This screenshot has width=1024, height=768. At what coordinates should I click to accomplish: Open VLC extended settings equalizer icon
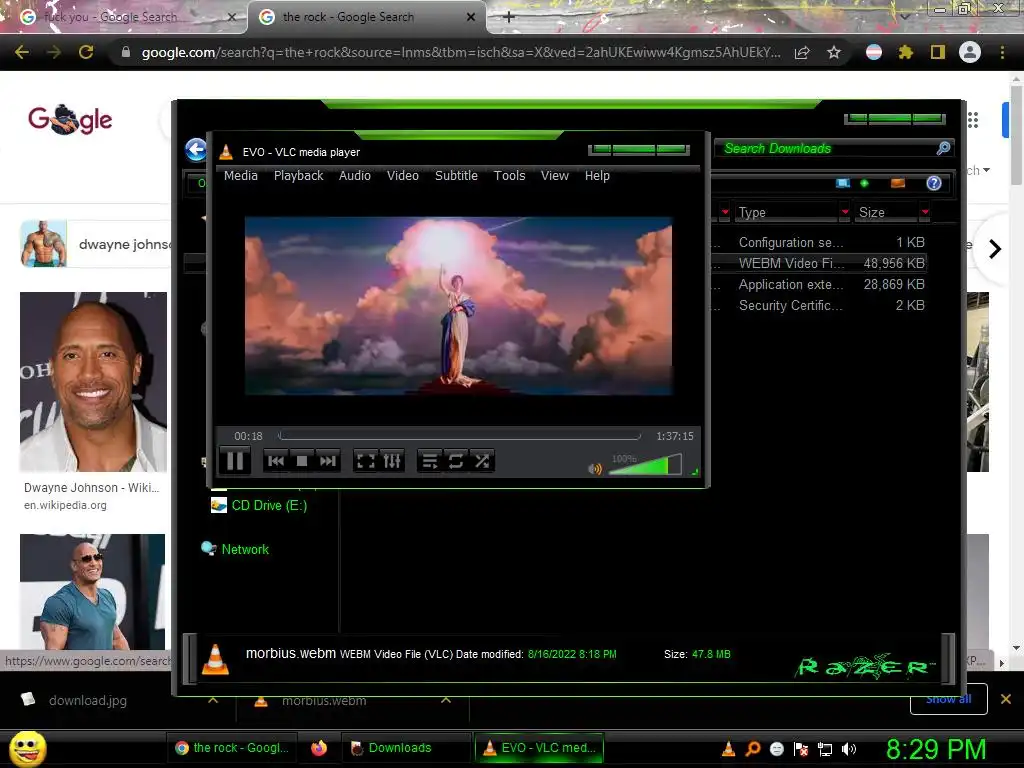pyautogui.click(x=392, y=461)
